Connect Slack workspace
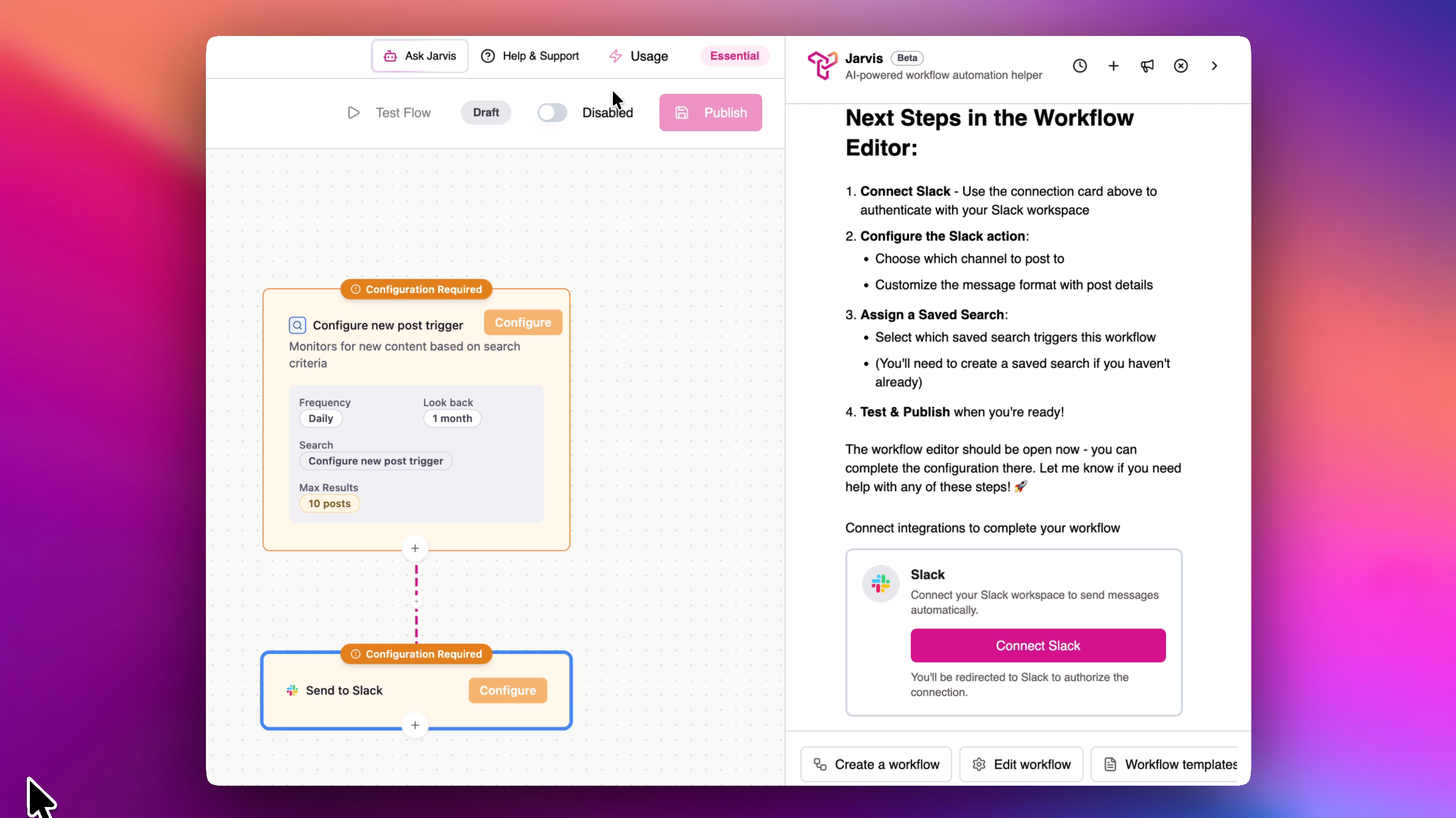Viewport: 1456px width, 818px height. tap(1038, 646)
